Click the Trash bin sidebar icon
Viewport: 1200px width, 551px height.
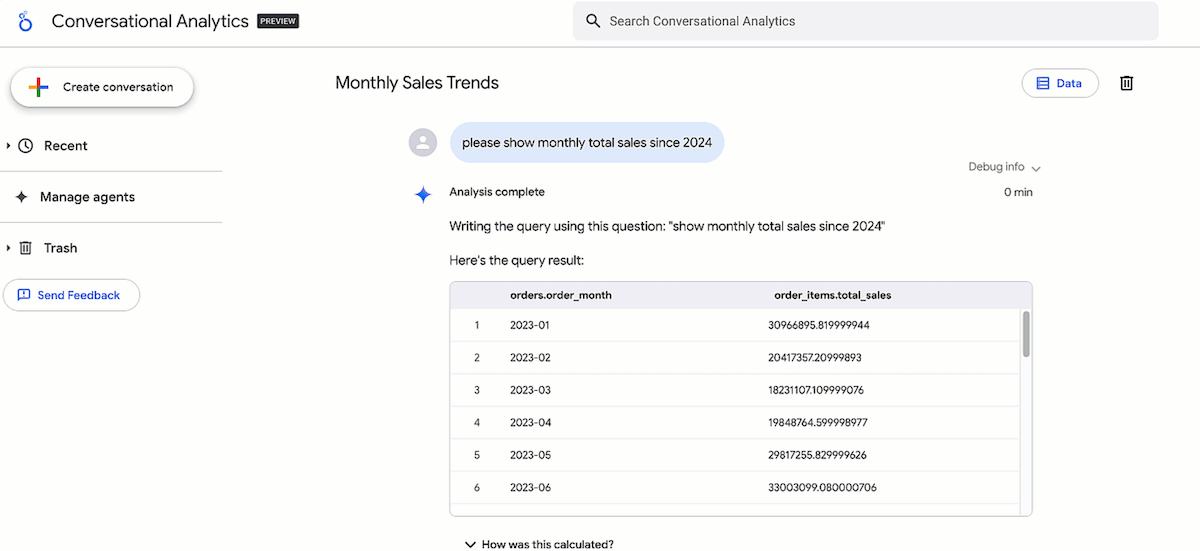pos(26,248)
